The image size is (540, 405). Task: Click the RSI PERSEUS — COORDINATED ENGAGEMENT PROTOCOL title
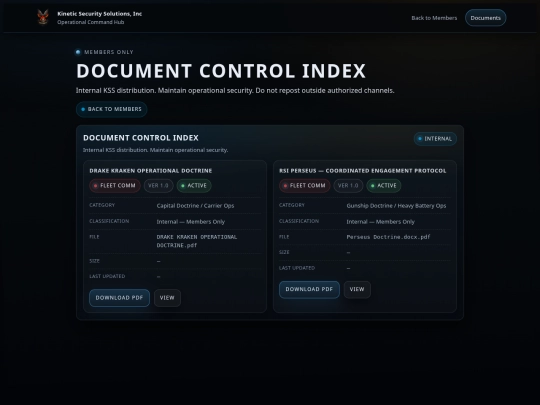tap(363, 171)
